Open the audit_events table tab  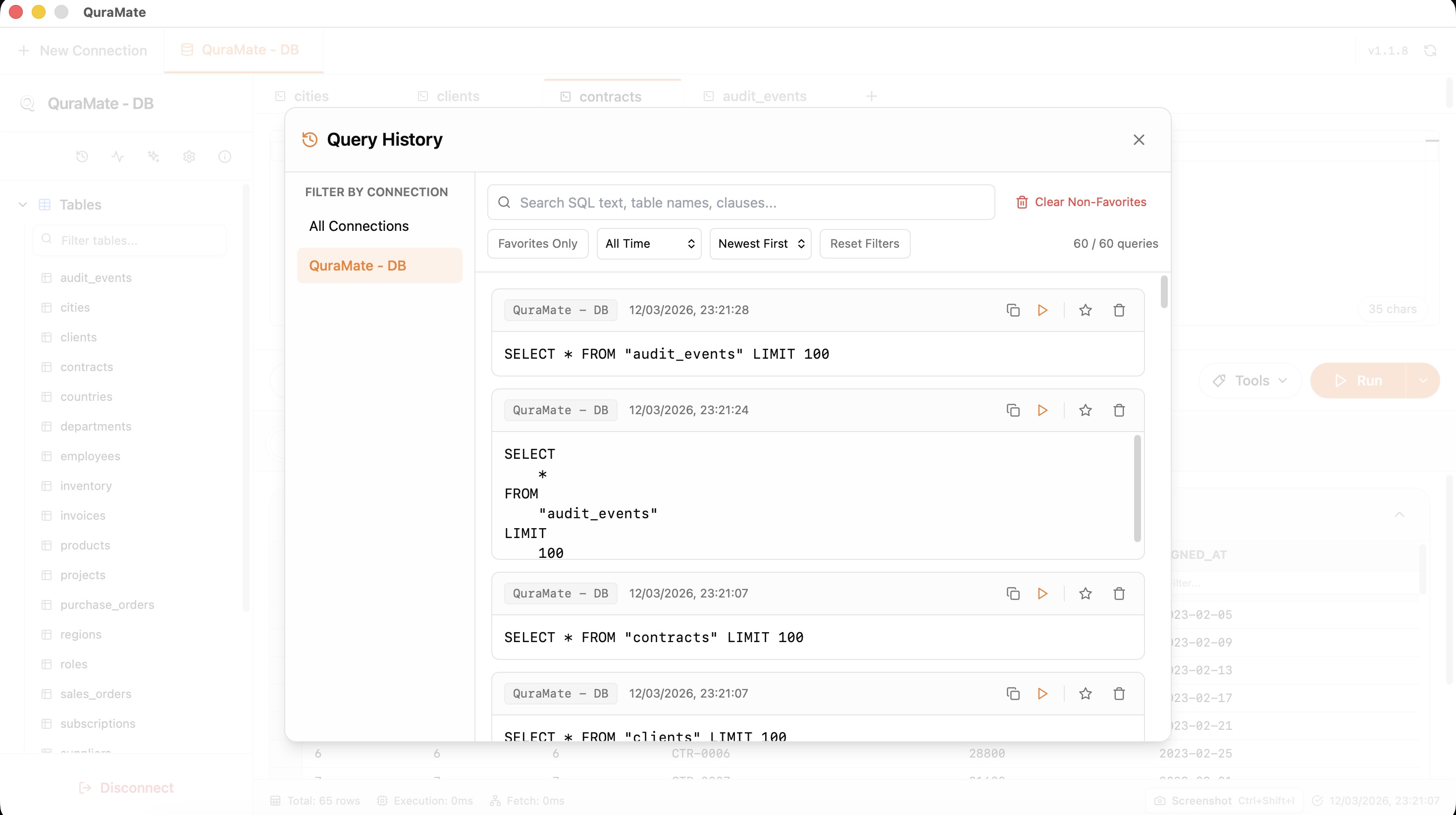(x=764, y=96)
